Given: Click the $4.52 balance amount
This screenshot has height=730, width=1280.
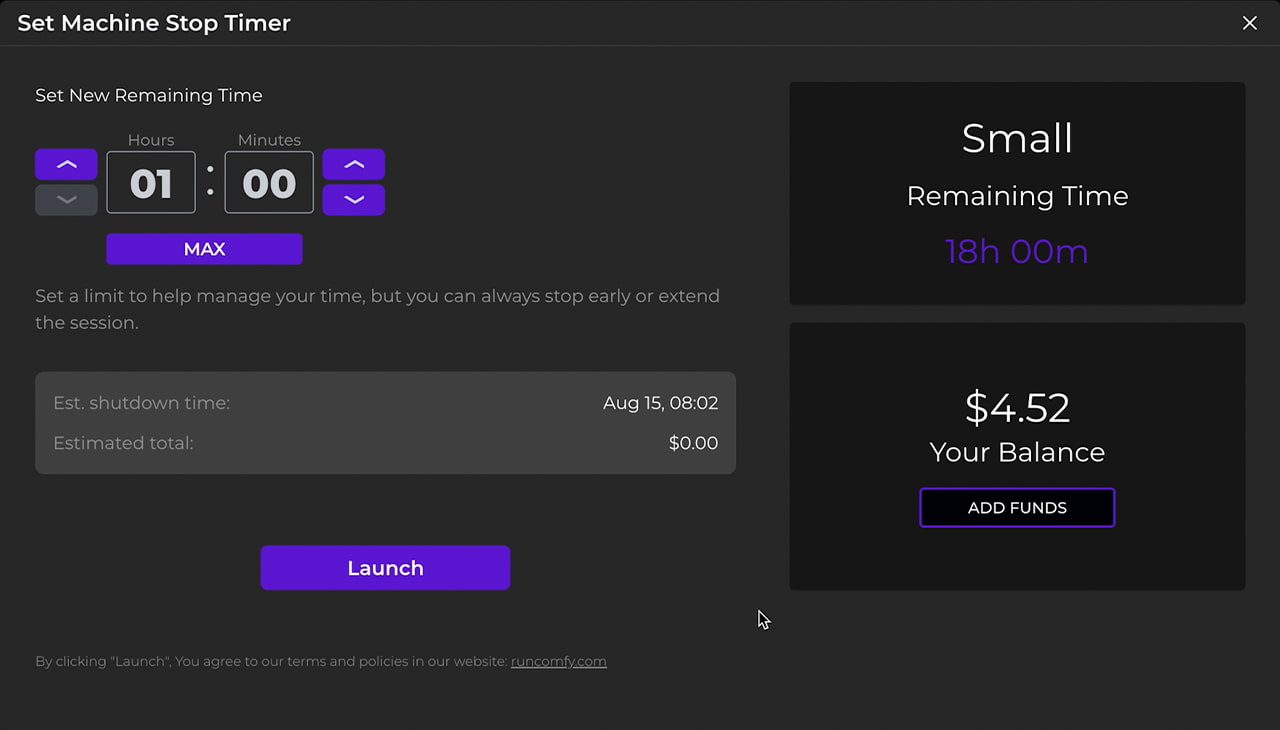Looking at the screenshot, I should tap(1017, 408).
